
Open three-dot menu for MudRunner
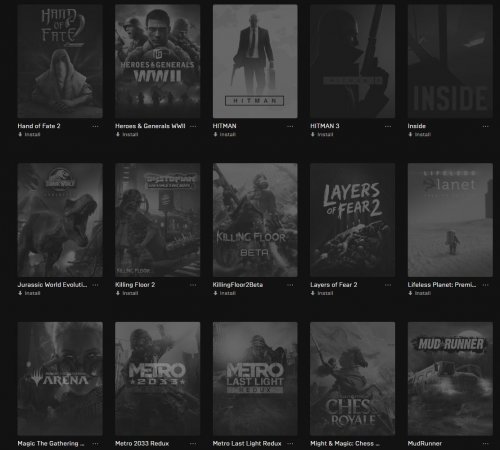[485, 444]
